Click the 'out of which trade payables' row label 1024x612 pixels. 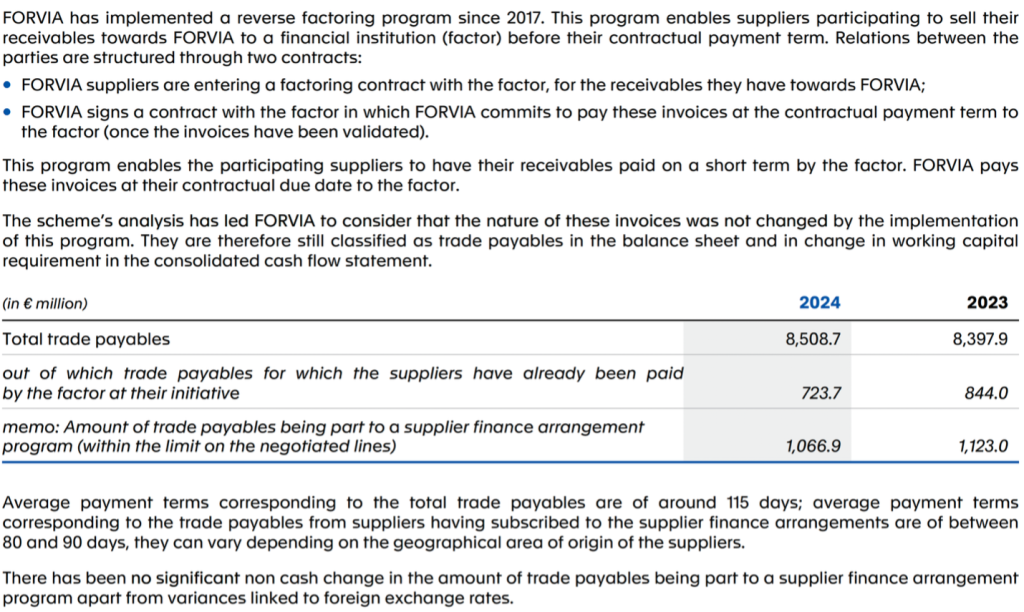point(343,383)
